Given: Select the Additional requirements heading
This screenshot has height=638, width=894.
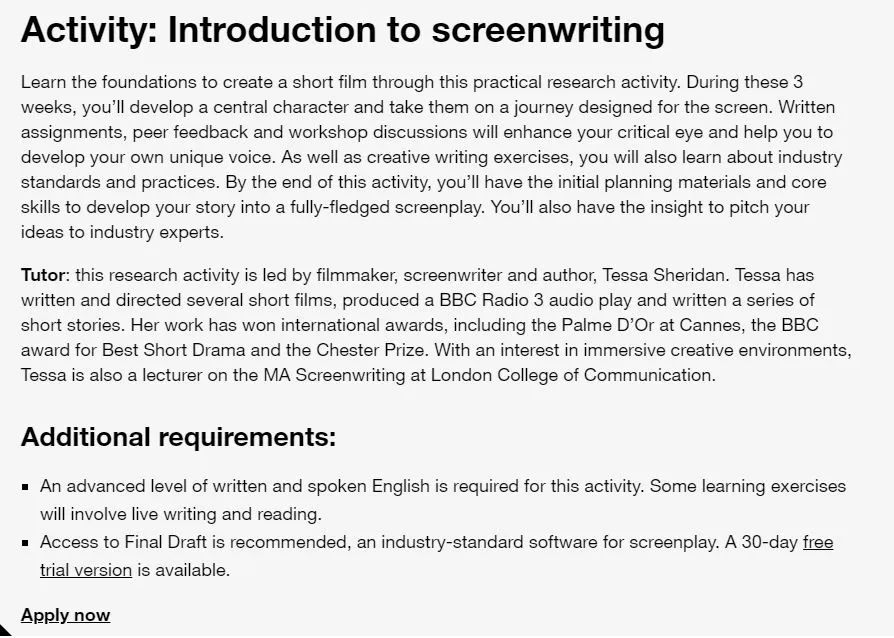Looking at the screenshot, I should coord(178,437).
